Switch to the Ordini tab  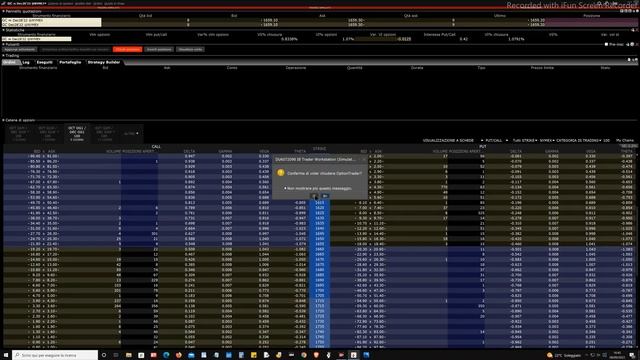11,62
